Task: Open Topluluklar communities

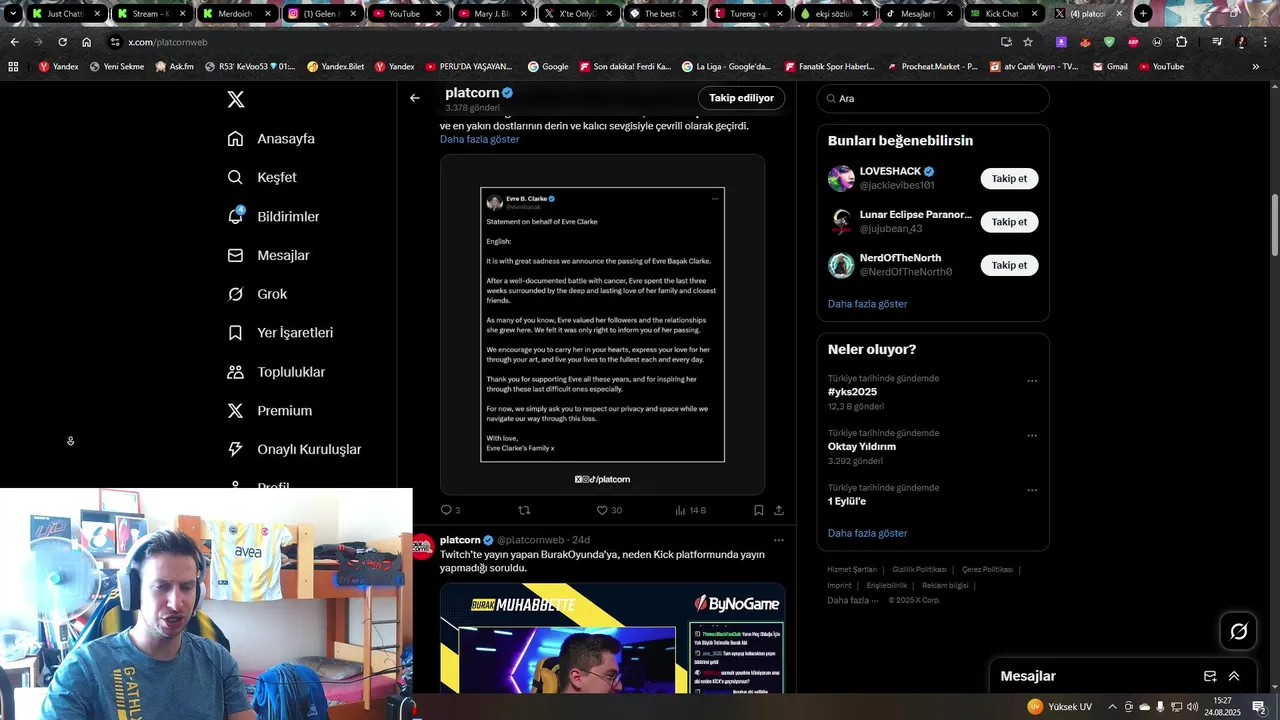Action: pyautogui.click(x=276, y=372)
